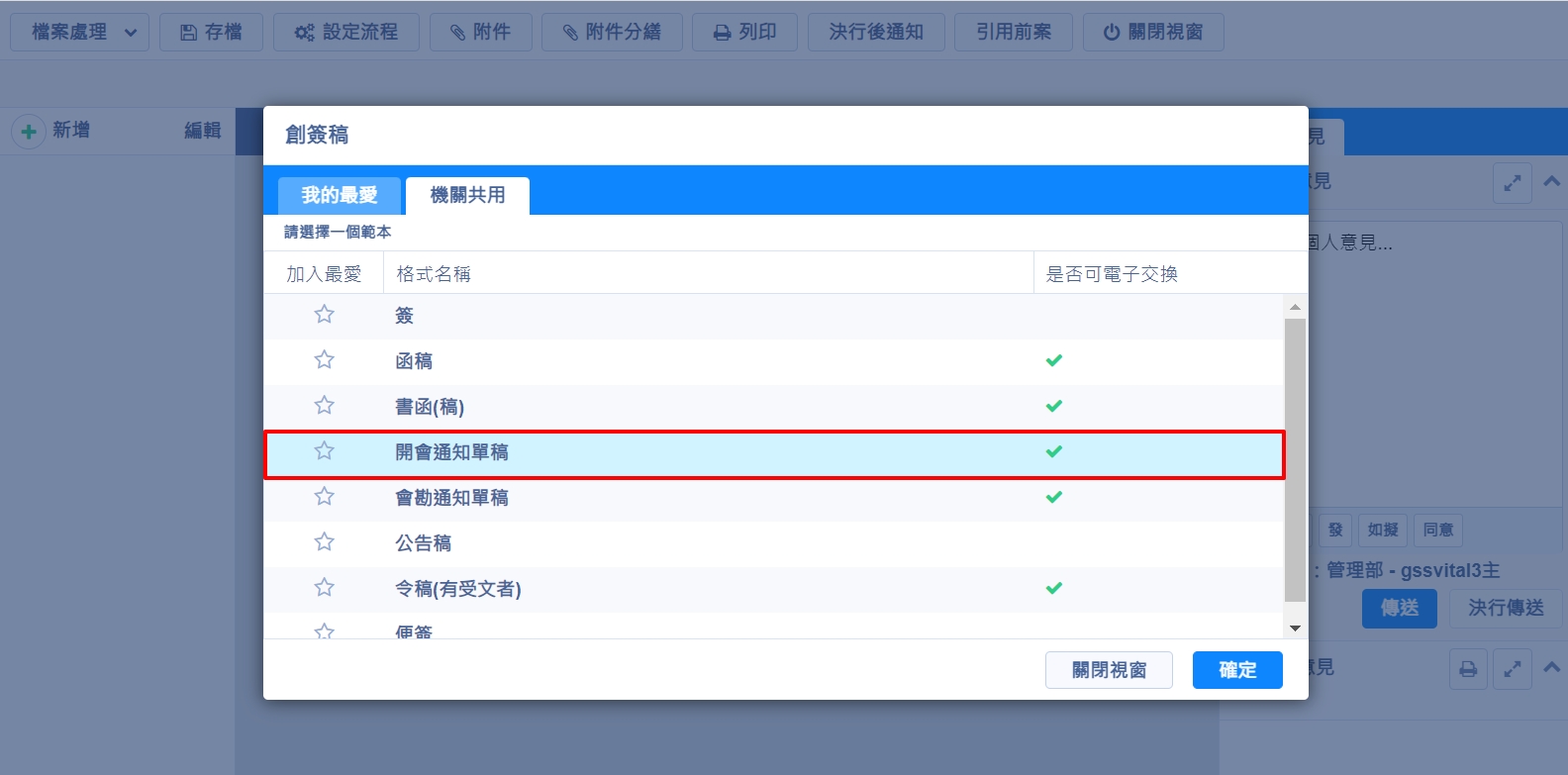This screenshot has width=1568, height=775.
Task: Click the star for 令稿(有受文者)
Action: 324,588
